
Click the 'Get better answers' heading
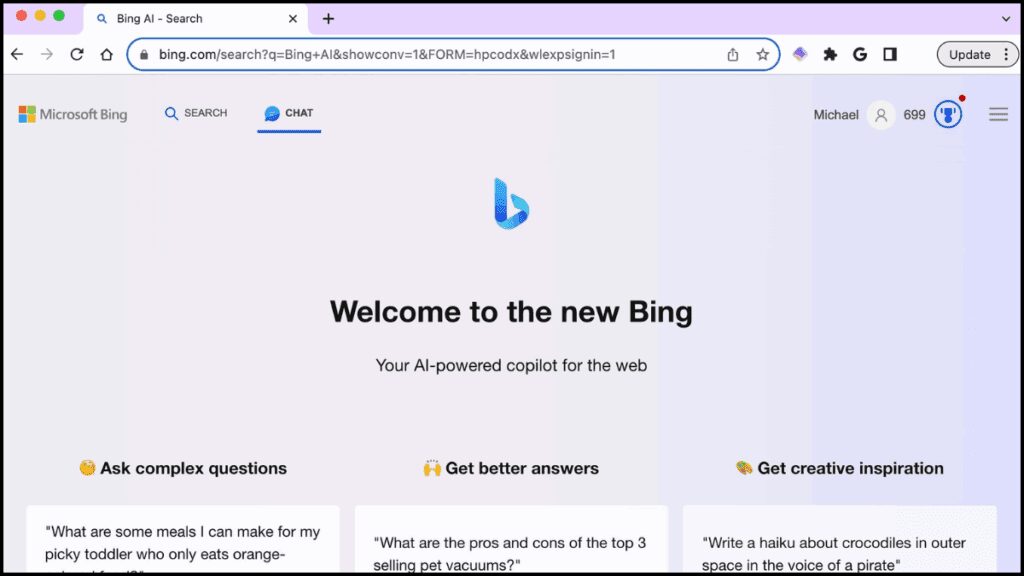(x=511, y=468)
